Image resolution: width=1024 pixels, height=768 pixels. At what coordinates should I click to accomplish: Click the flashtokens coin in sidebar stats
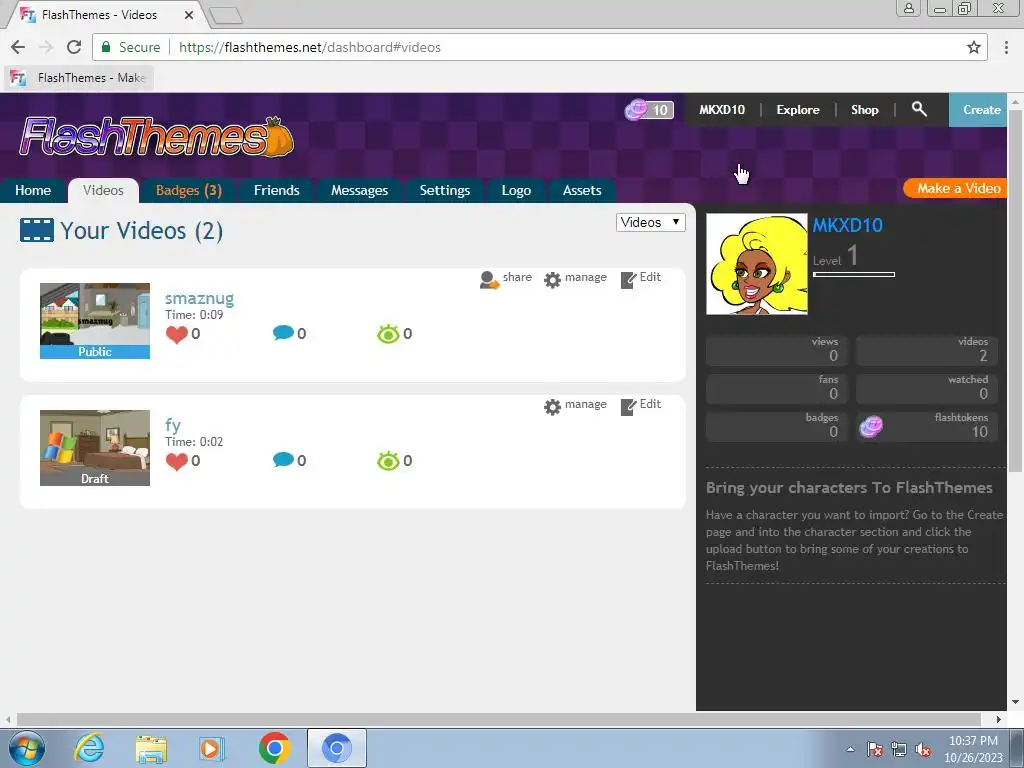(x=871, y=426)
